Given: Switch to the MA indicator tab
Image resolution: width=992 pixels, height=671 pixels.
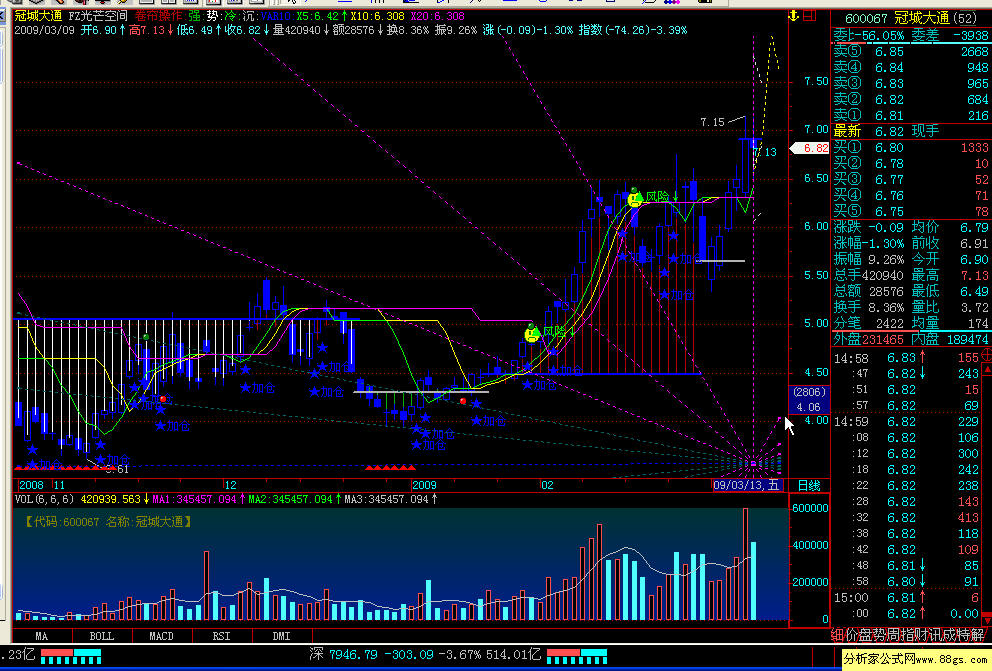Looking at the screenshot, I should 42,636.
